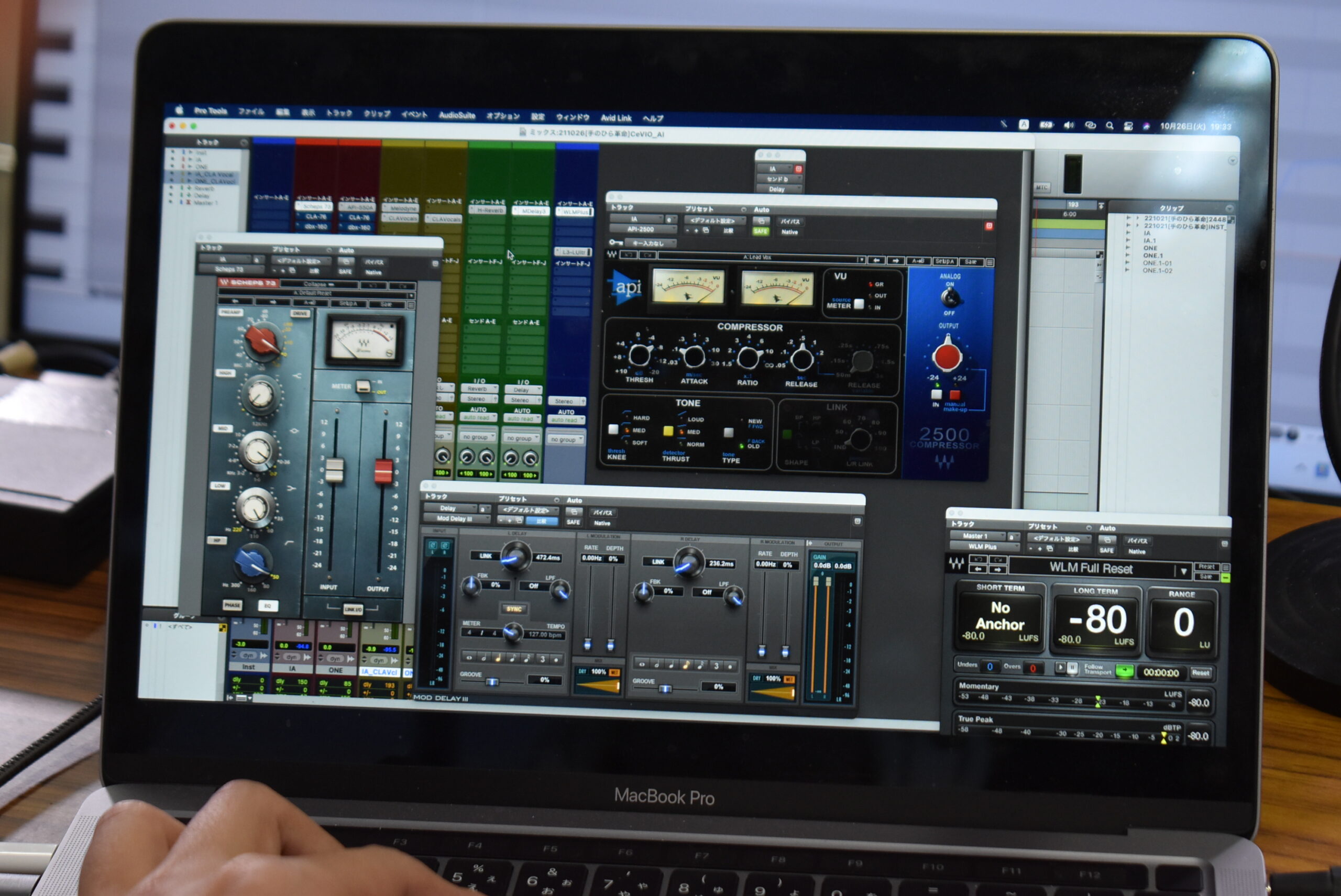Load previous preset arrow in API-2500 plugin
Image resolution: width=1341 pixels, height=896 pixels.
(x=876, y=260)
